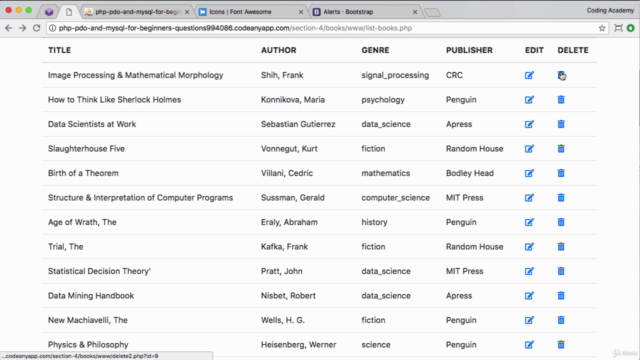This screenshot has height=360, width=640.
Task: Edit Statistical Decision Theory record
Action: pyautogui.click(x=529, y=271)
